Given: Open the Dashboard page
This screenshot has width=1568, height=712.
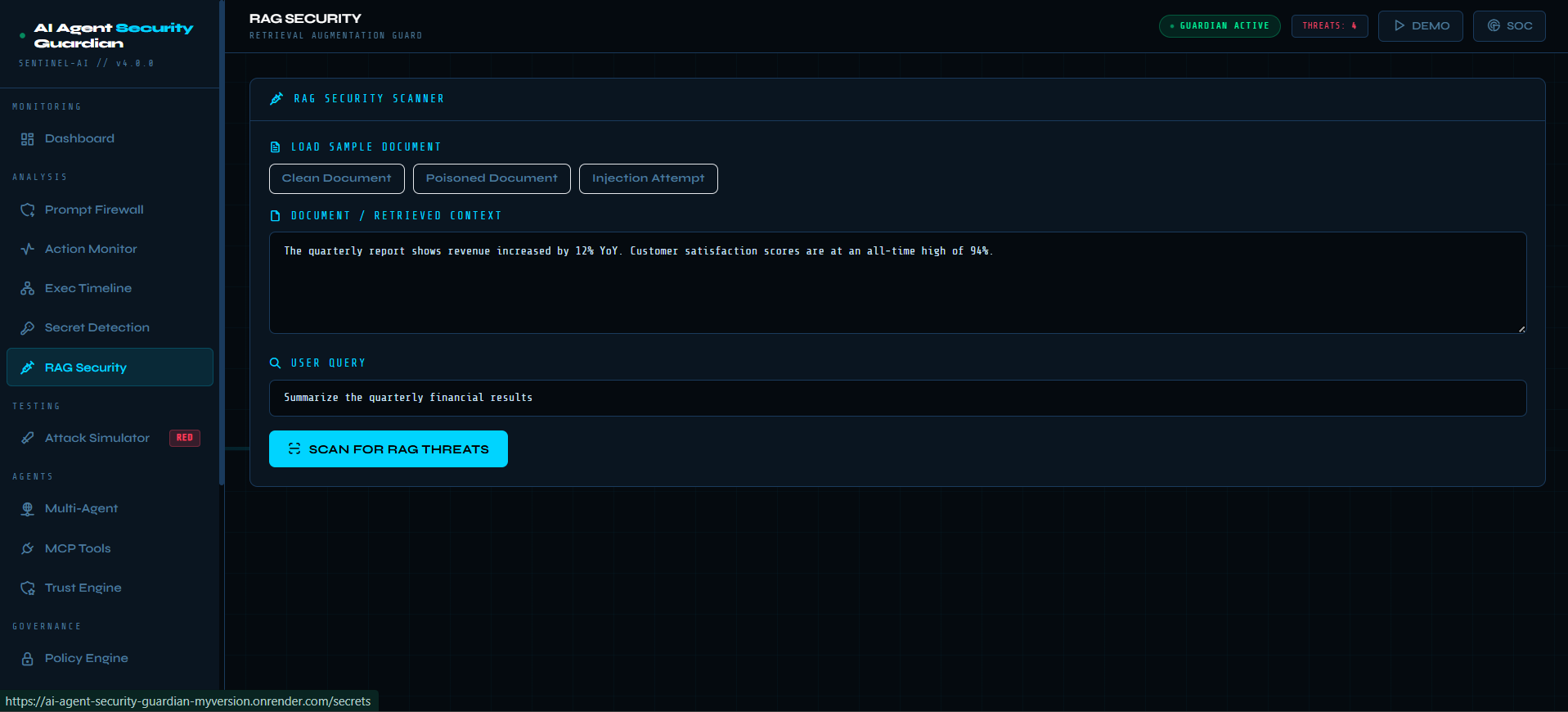Looking at the screenshot, I should point(110,139).
